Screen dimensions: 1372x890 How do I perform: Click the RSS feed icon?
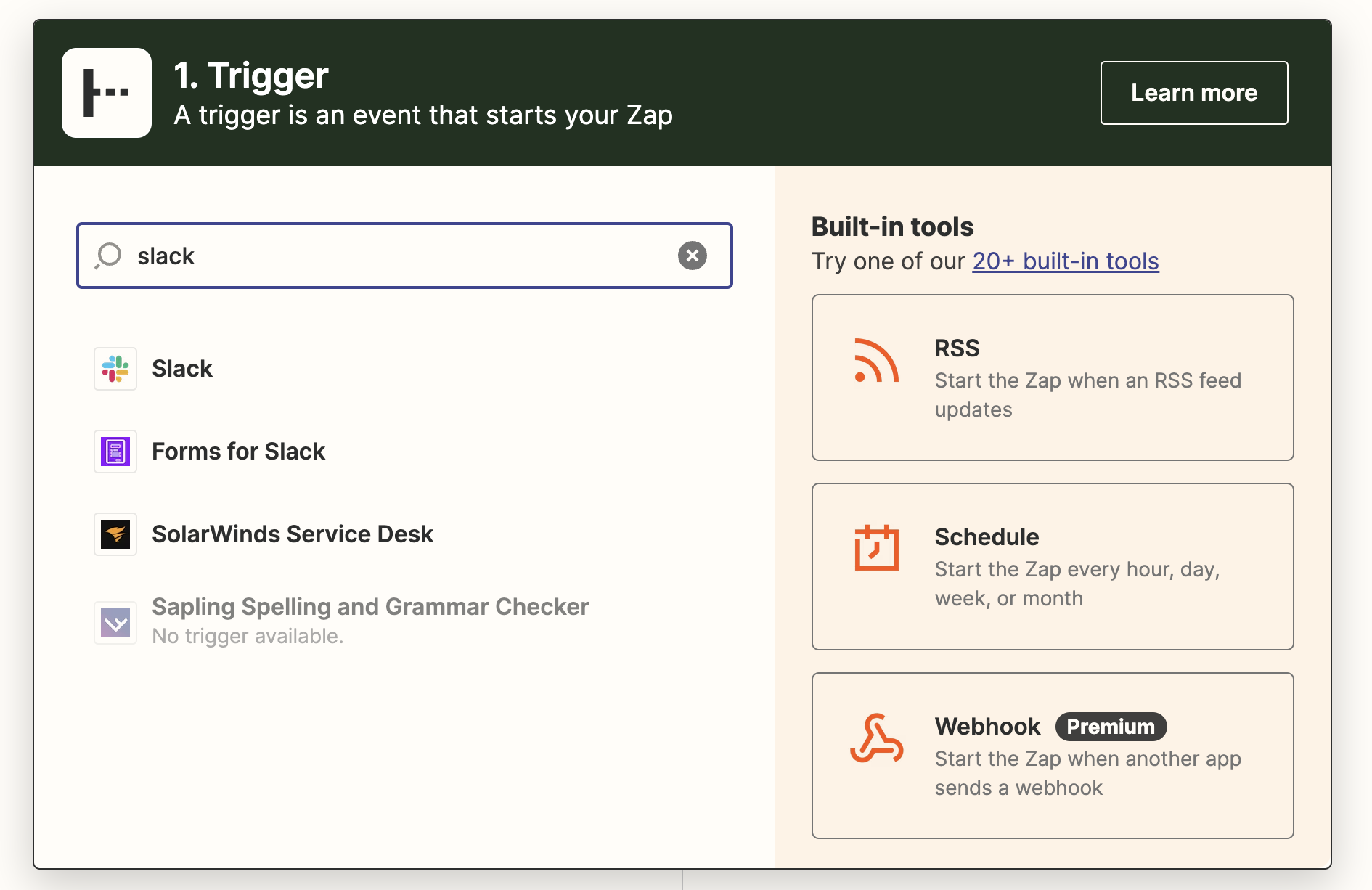[876, 361]
